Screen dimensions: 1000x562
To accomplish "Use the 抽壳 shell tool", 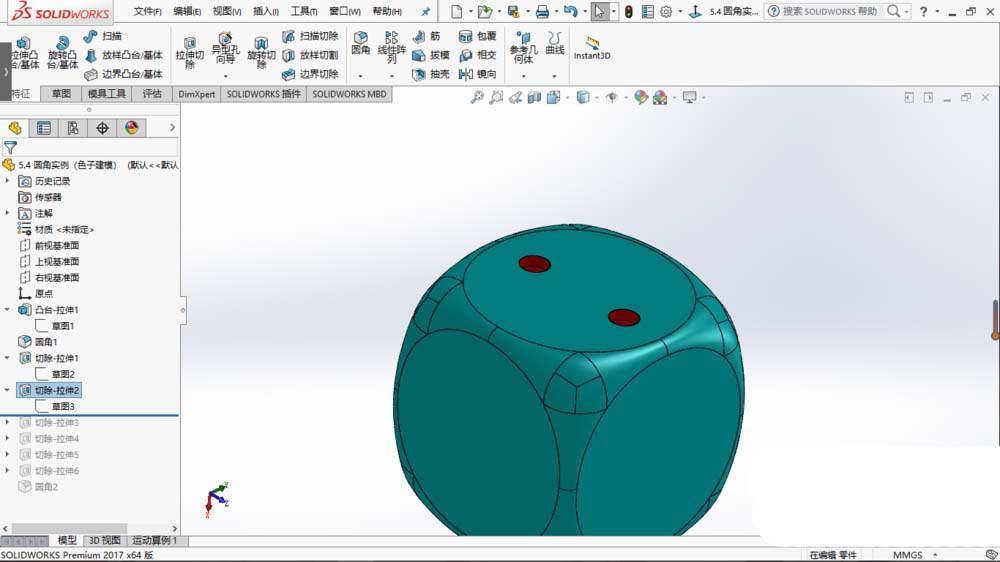I will [x=431, y=74].
